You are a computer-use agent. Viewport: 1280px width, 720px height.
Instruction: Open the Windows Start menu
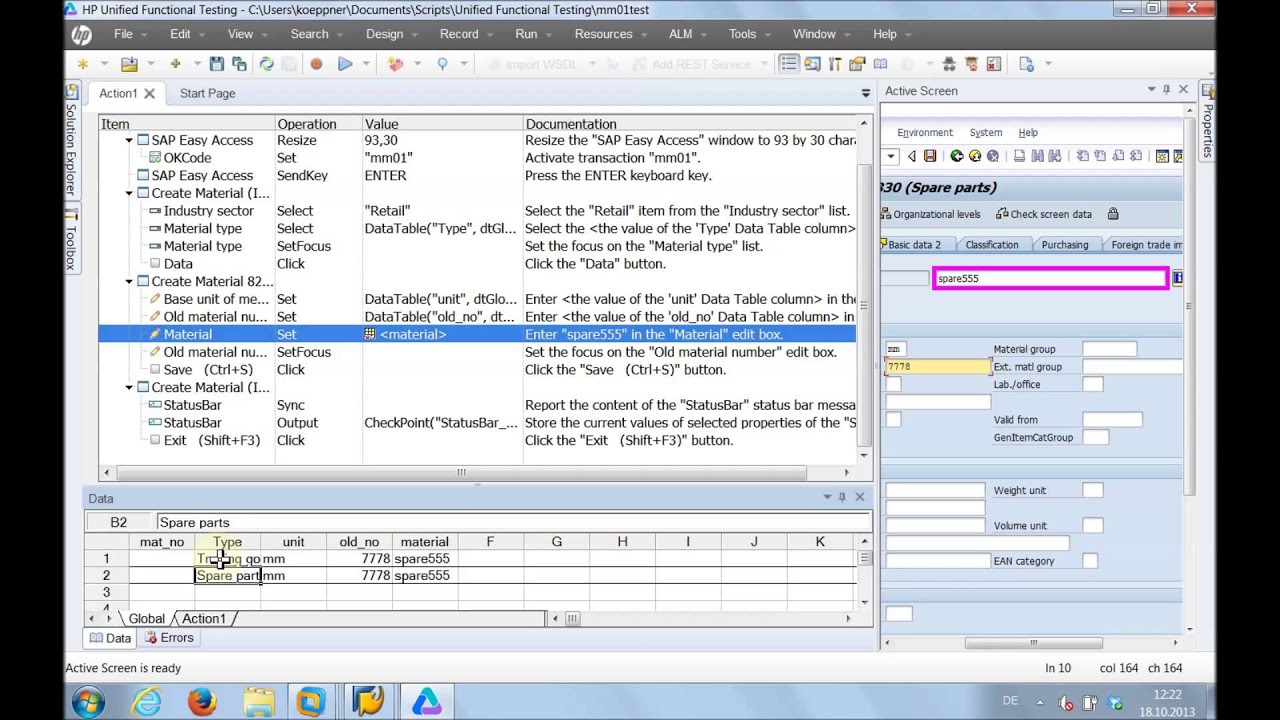point(87,701)
